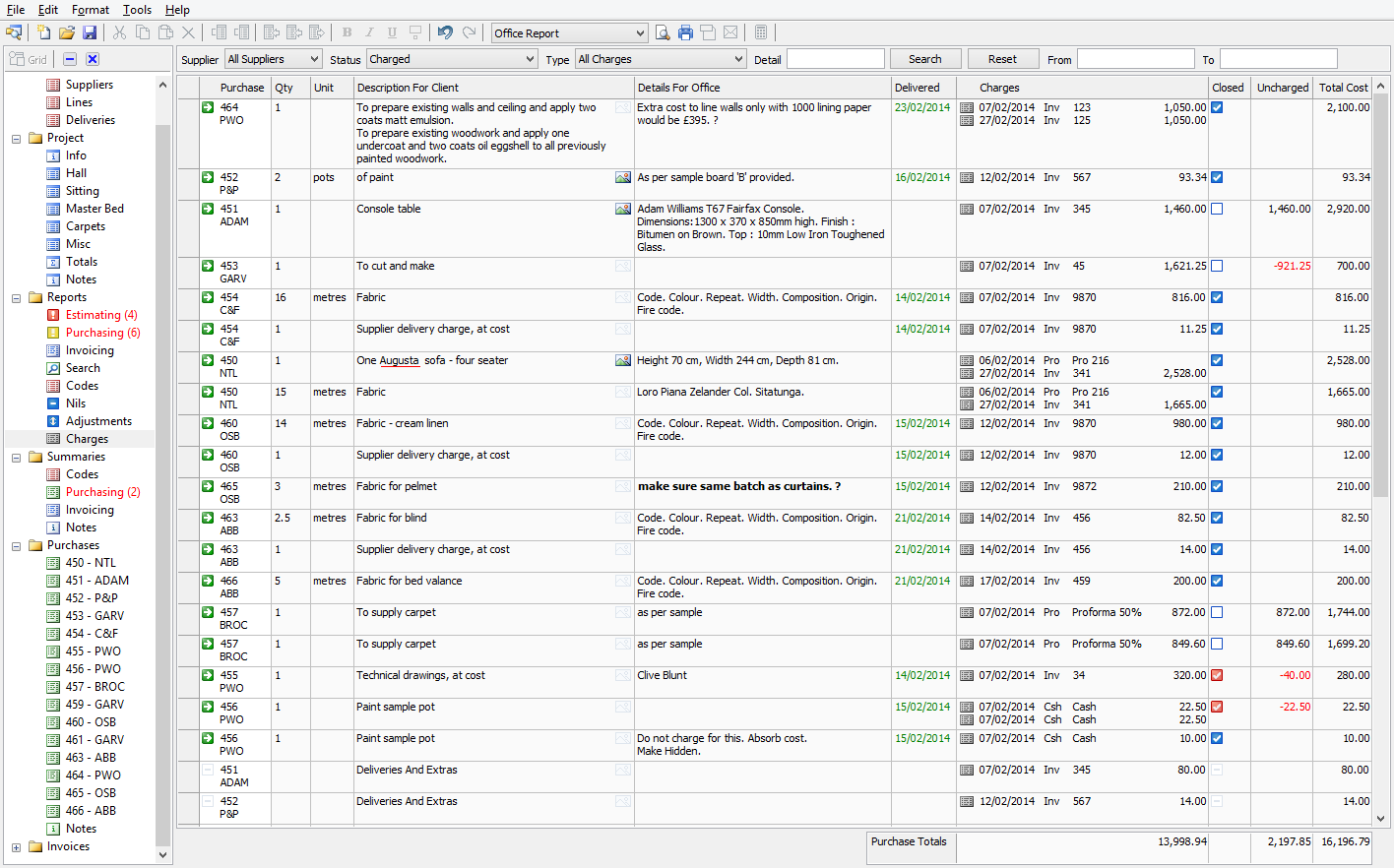
Task: Toggle Closed checkbox for row 453 GARV 'To cut and make'
Action: pyautogui.click(x=1217, y=266)
